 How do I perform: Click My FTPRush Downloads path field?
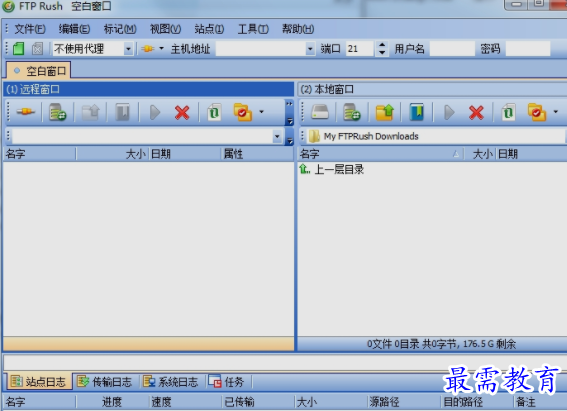(x=435, y=137)
